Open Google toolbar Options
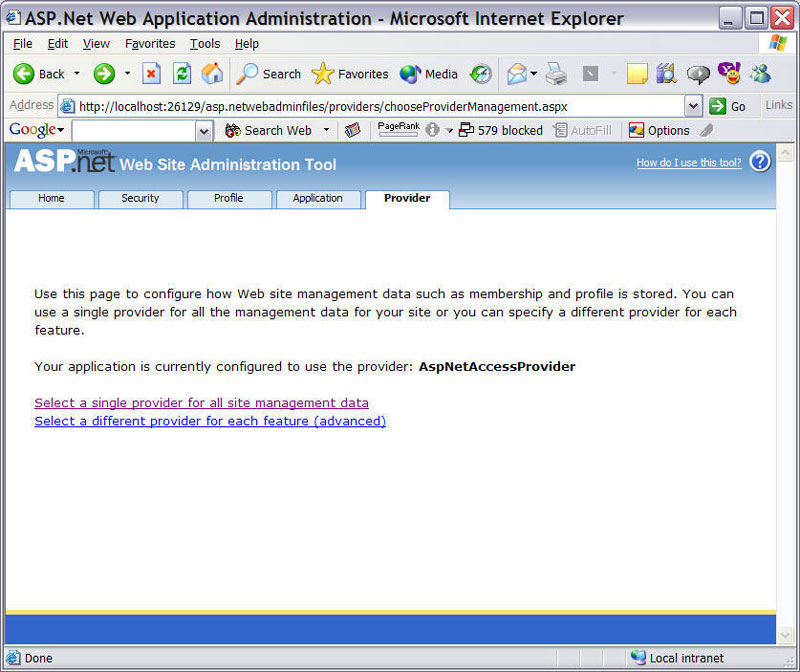Screen dimensions: 800x672 (659, 131)
